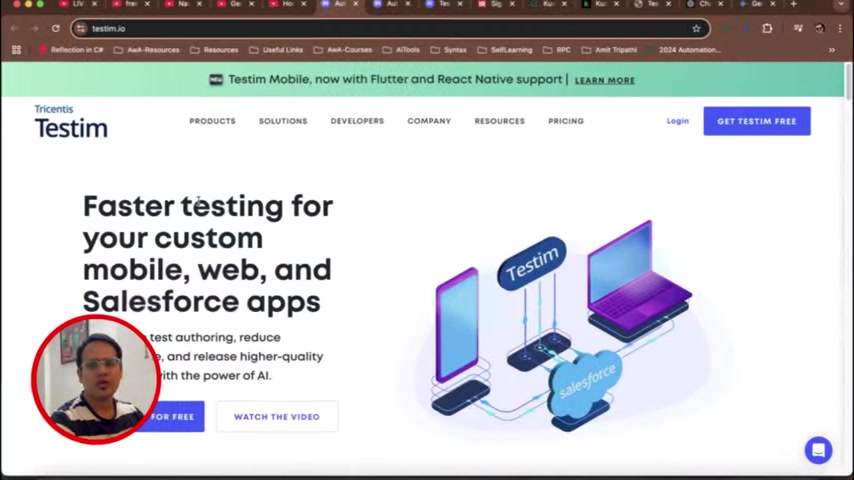Click the Tricentis Testim logo
Screen dimensions: 854x480
(71, 121)
